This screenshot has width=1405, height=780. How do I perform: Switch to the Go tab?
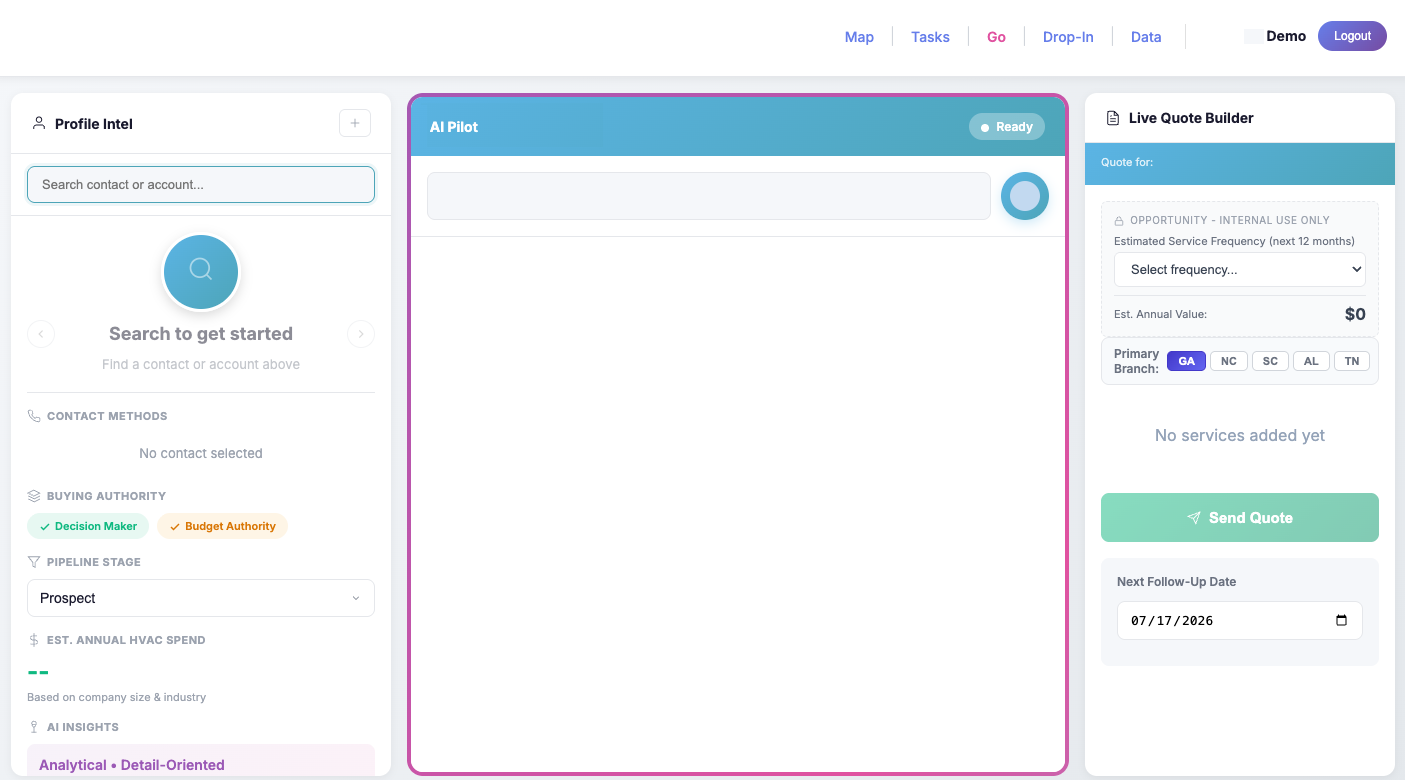pos(996,37)
